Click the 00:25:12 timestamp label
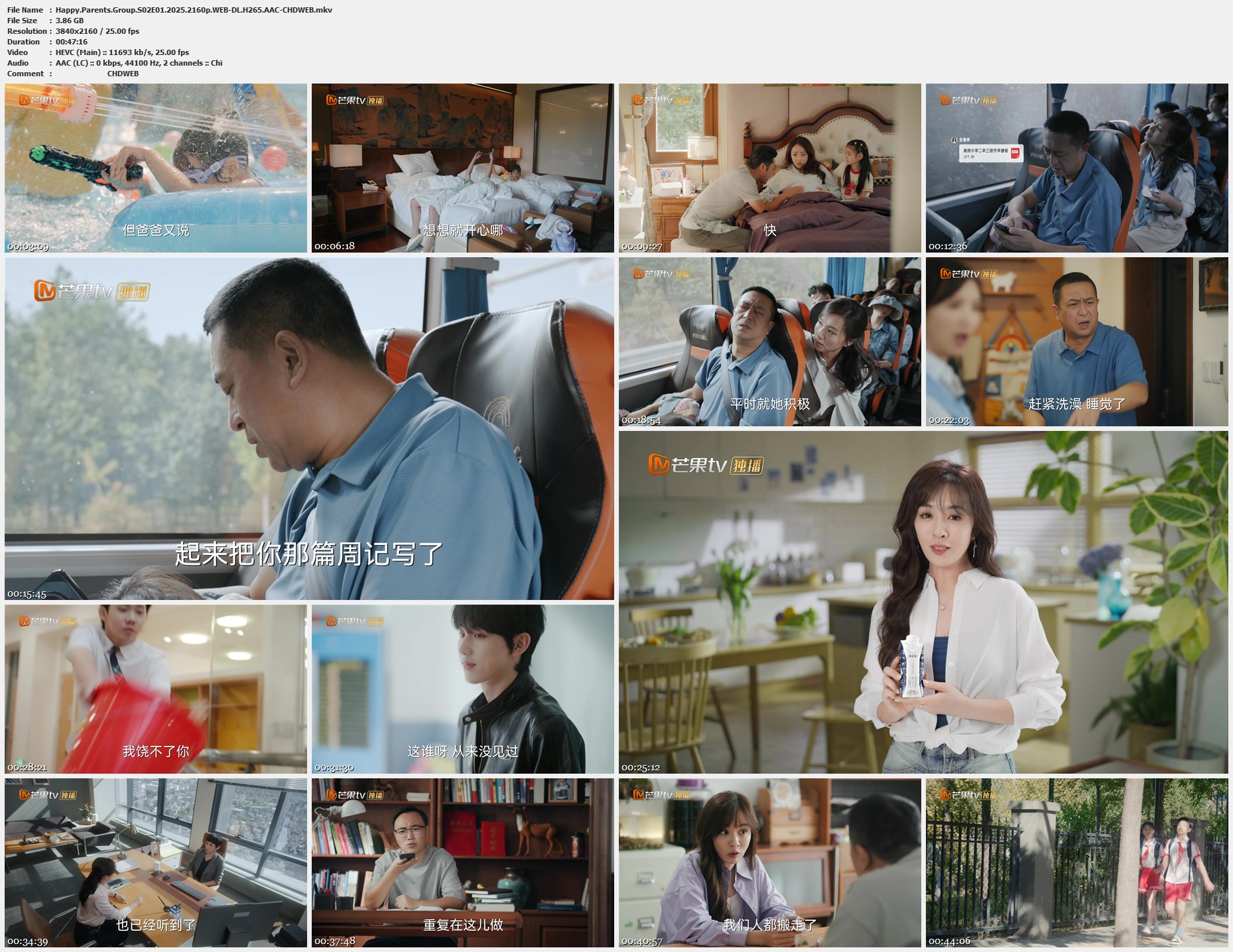Image resolution: width=1233 pixels, height=952 pixels. tap(641, 768)
